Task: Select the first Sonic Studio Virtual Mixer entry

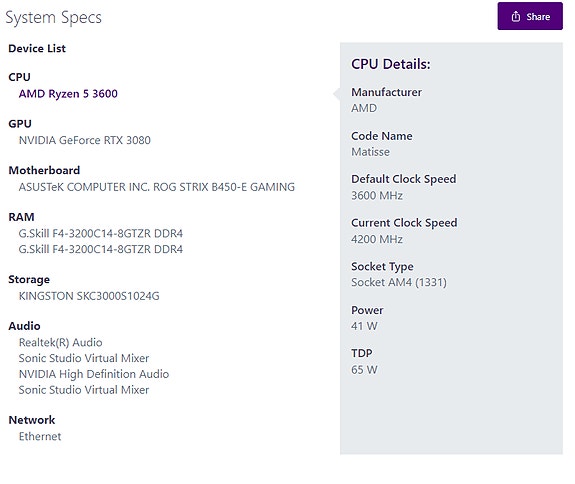Action: point(84,358)
